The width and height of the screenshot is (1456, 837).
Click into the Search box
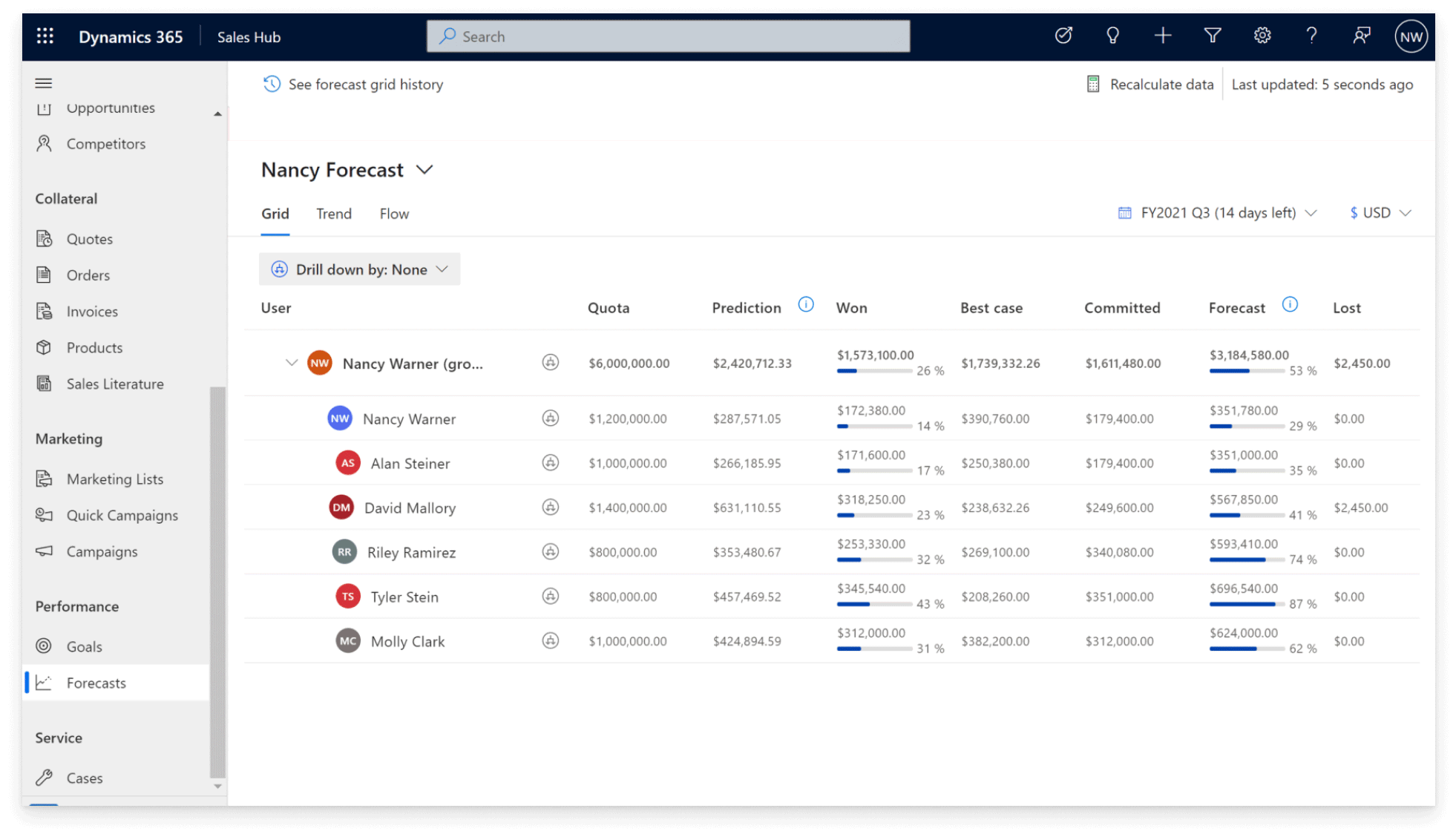(x=668, y=36)
